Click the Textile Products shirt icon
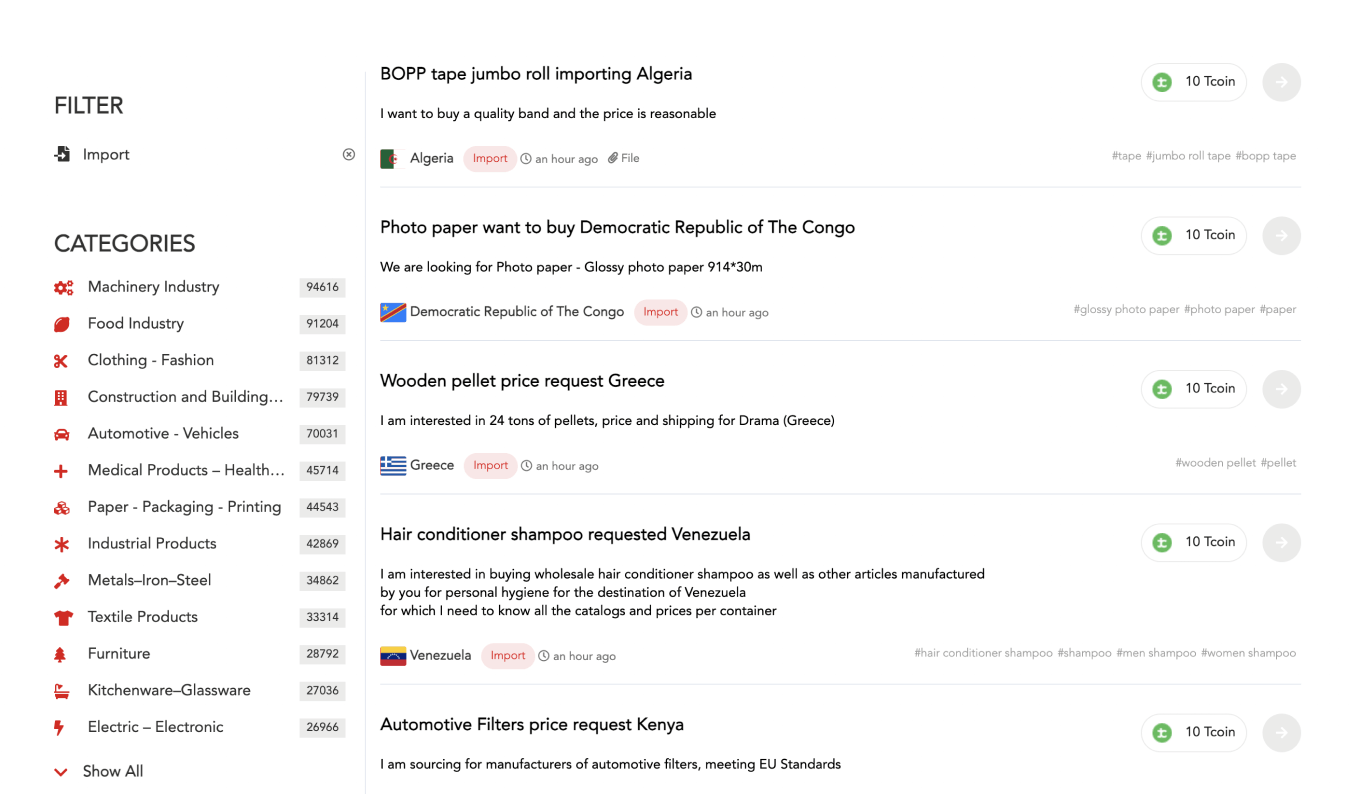1360x794 pixels. pos(63,618)
